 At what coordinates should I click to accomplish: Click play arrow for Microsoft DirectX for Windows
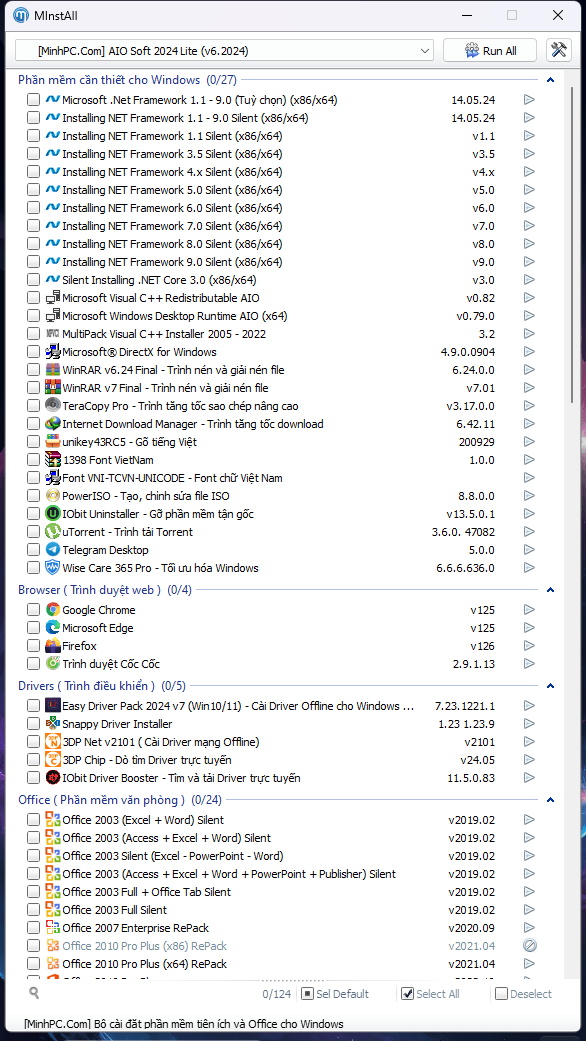(x=529, y=352)
